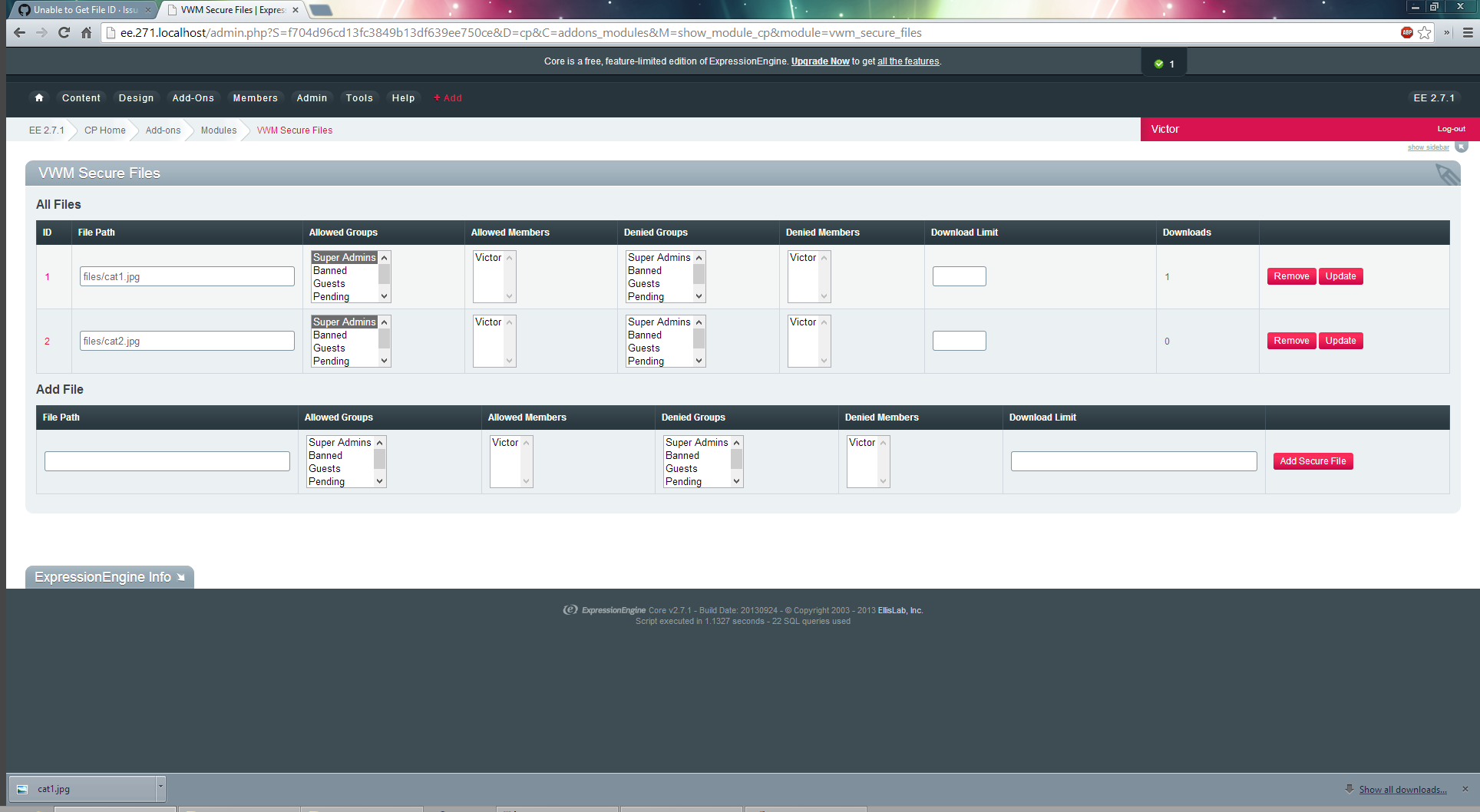Click the green notification check icon
The width and height of the screenshot is (1480, 812).
(x=1158, y=64)
